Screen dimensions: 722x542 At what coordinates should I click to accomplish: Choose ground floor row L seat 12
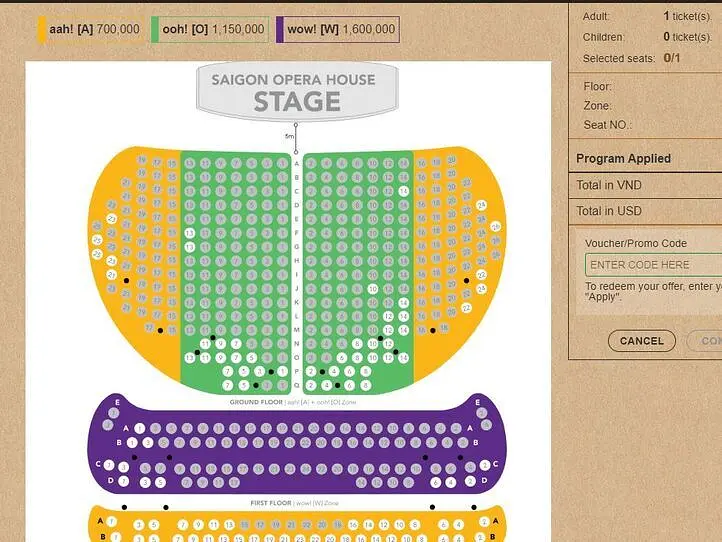point(389,316)
